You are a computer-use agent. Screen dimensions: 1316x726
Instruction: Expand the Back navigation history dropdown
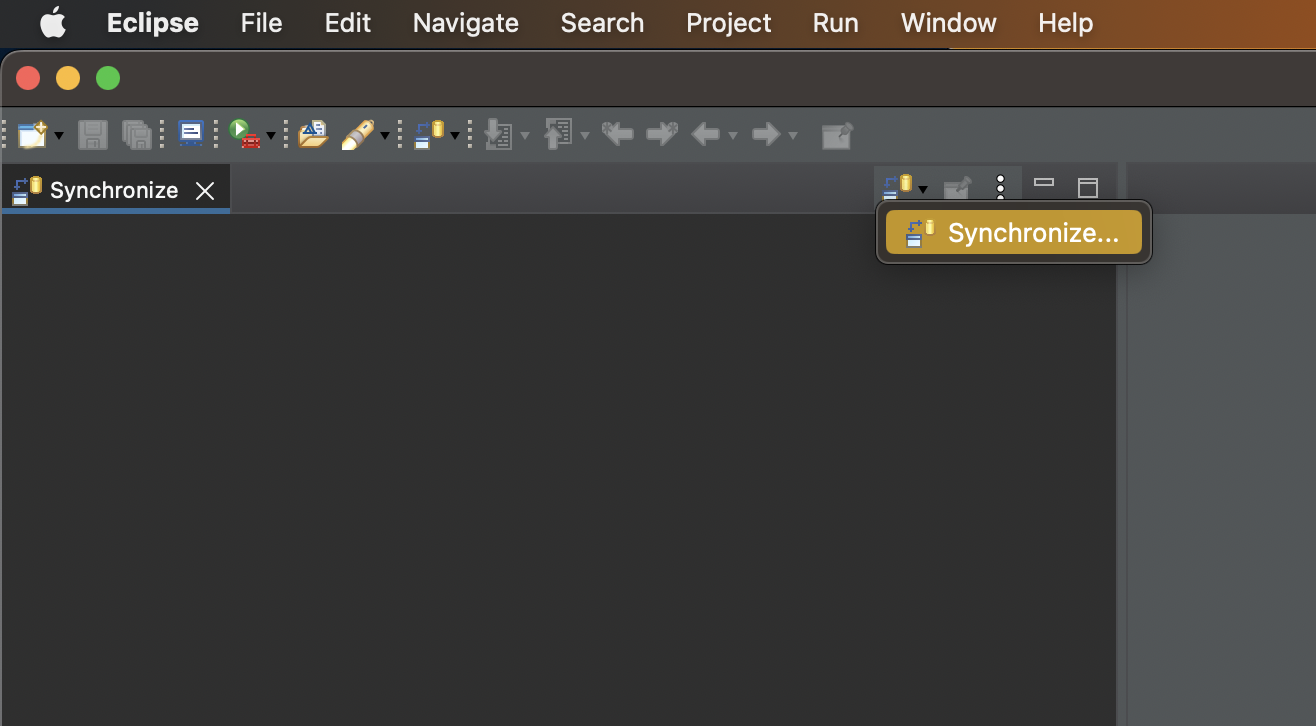point(733,135)
